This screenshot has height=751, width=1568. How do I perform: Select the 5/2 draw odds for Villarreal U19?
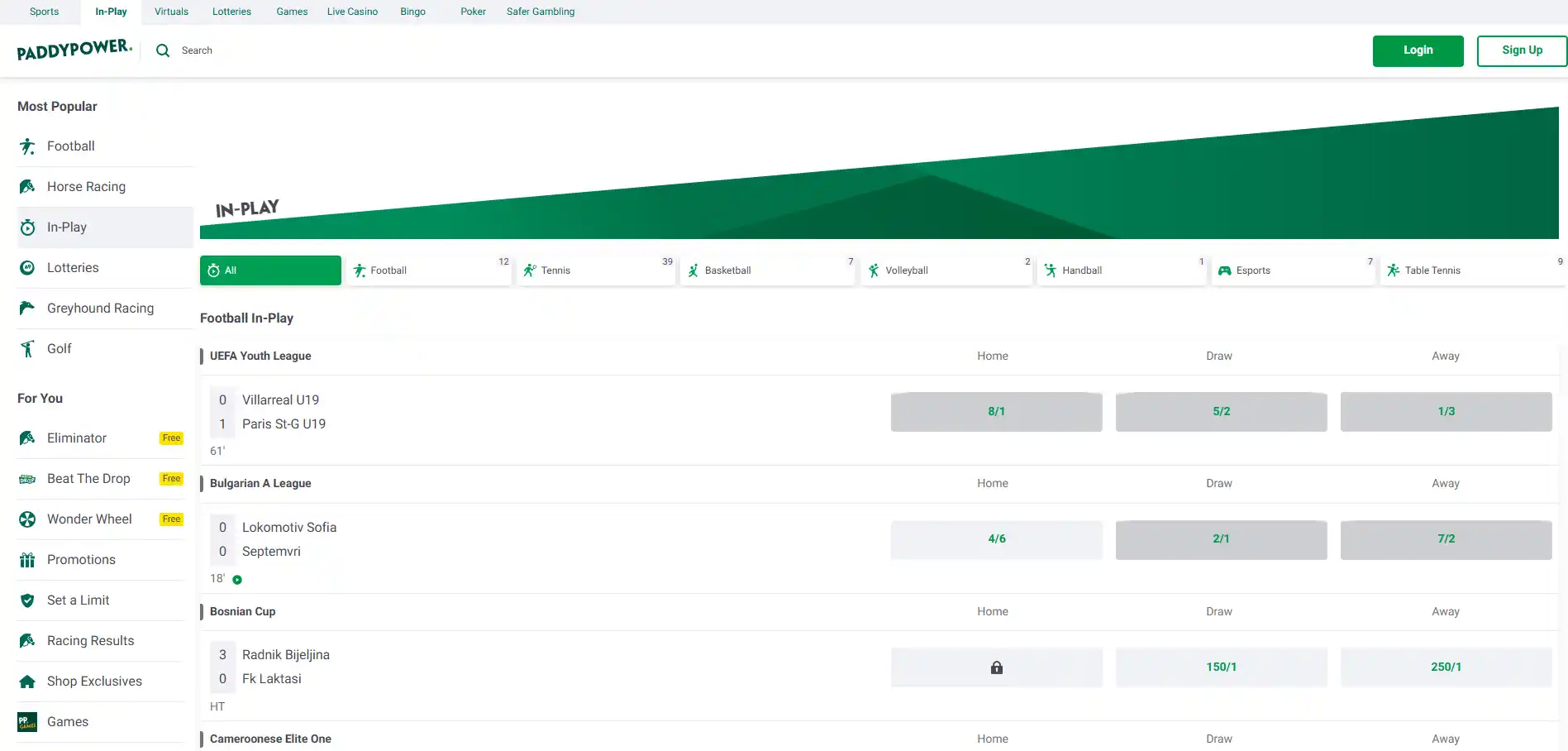(x=1222, y=412)
